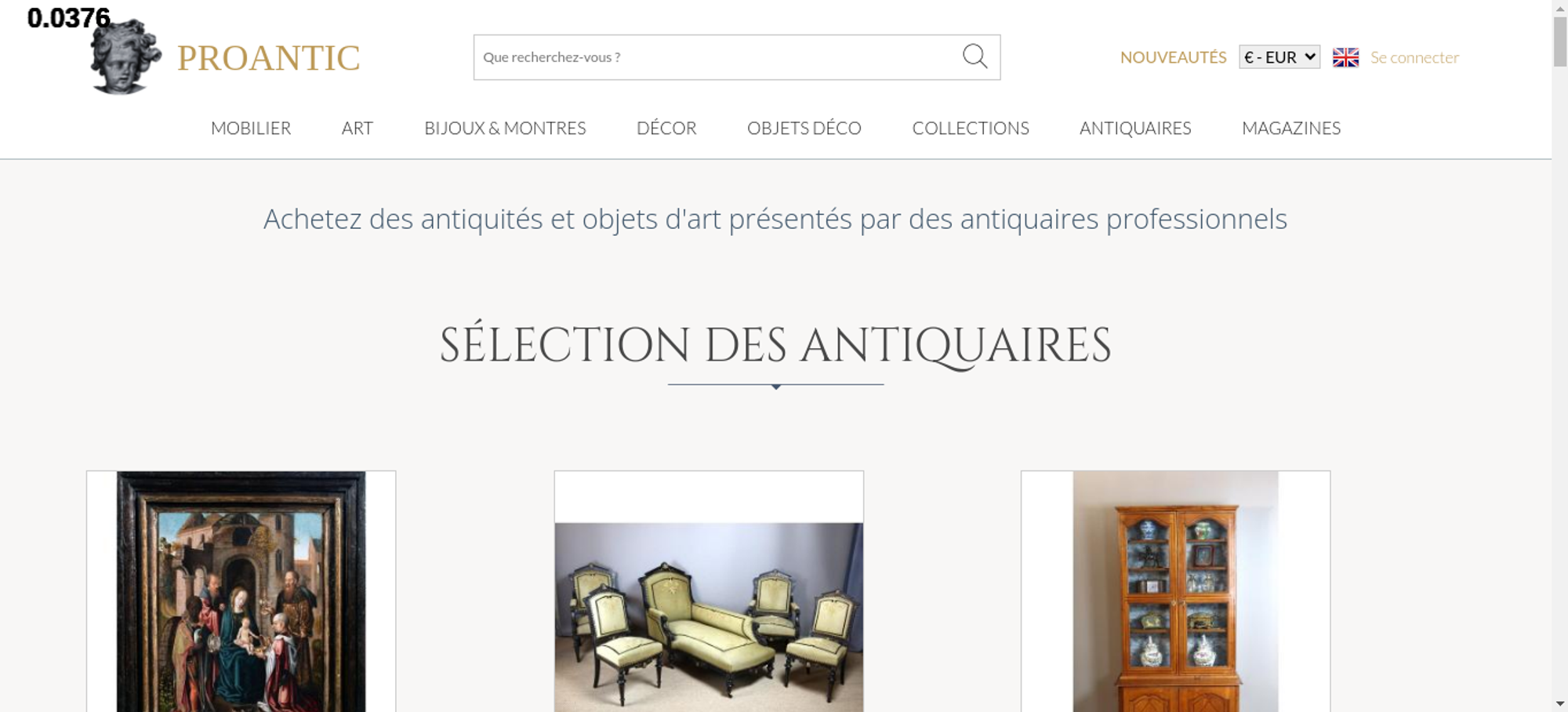Open the € - EUR currency dropdown

tap(1279, 57)
